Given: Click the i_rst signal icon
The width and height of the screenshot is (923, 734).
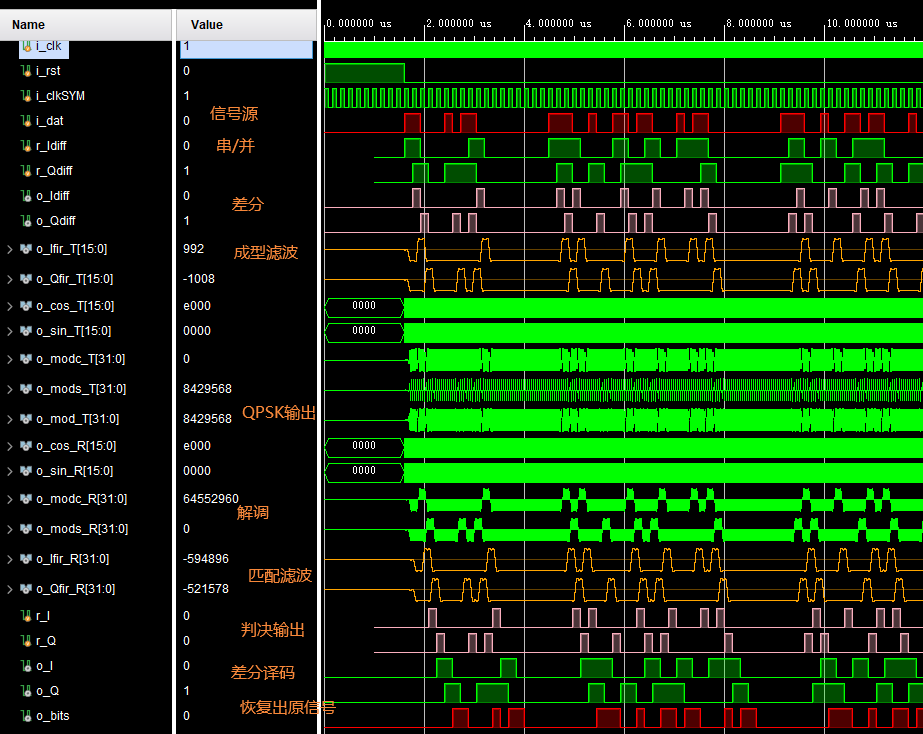Looking at the screenshot, I should pyautogui.click(x=26, y=71).
